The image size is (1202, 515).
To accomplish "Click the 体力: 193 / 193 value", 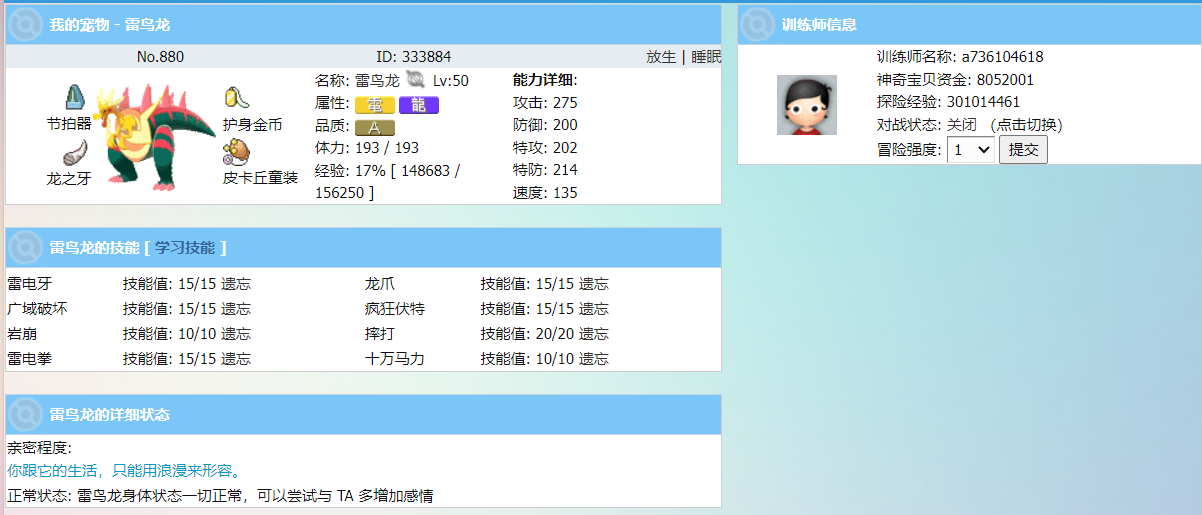I will tap(367, 148).
